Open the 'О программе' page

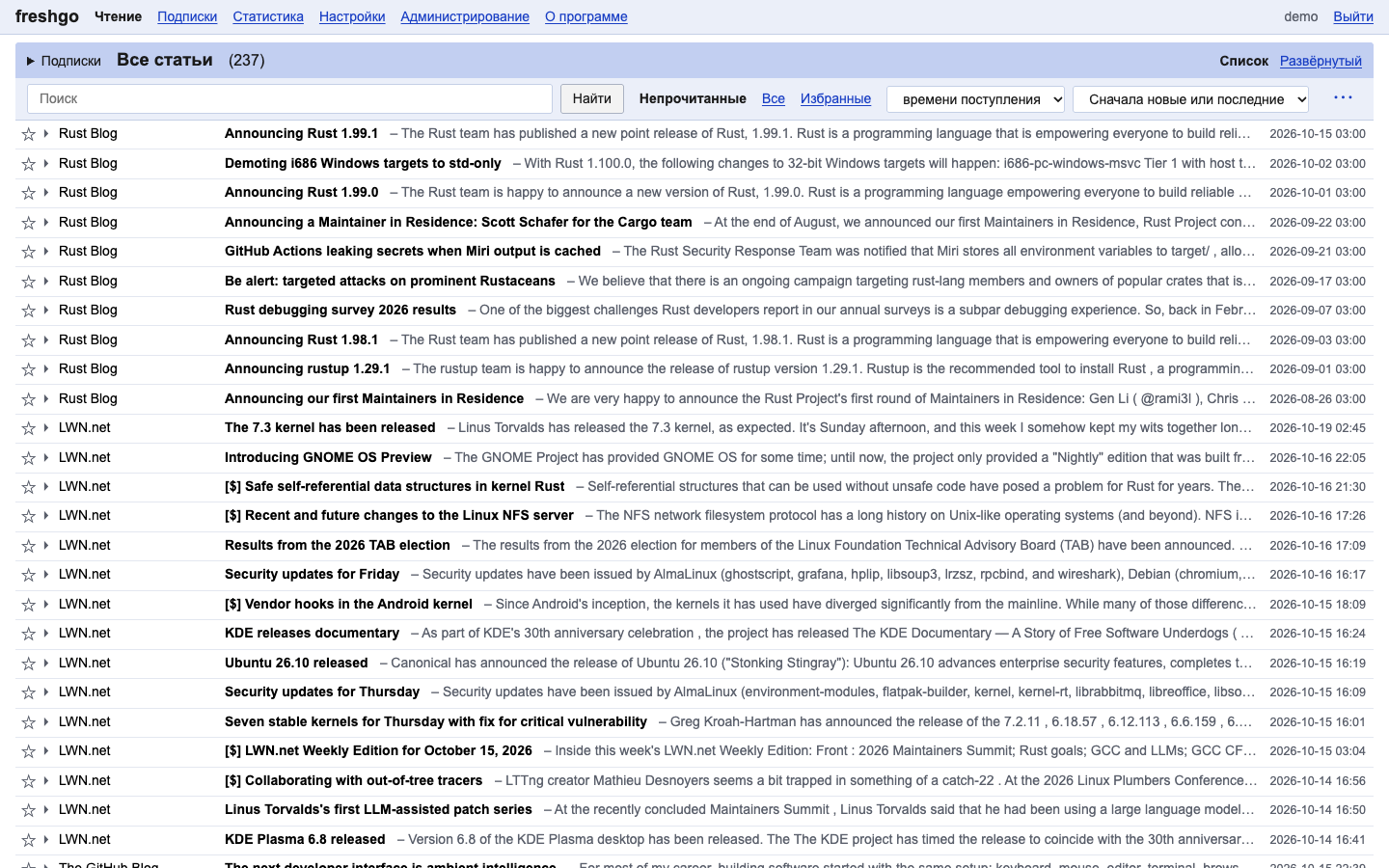click(586, 16)
